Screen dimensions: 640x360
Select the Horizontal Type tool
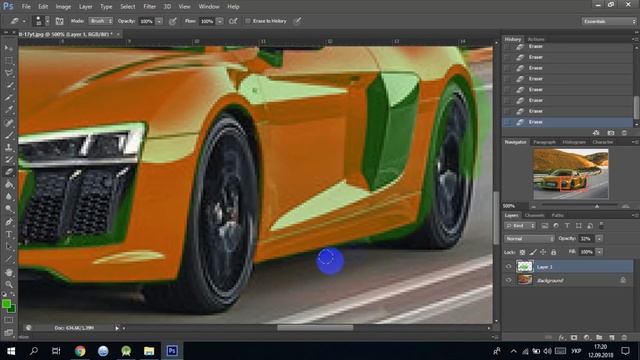tap(9, 234)
